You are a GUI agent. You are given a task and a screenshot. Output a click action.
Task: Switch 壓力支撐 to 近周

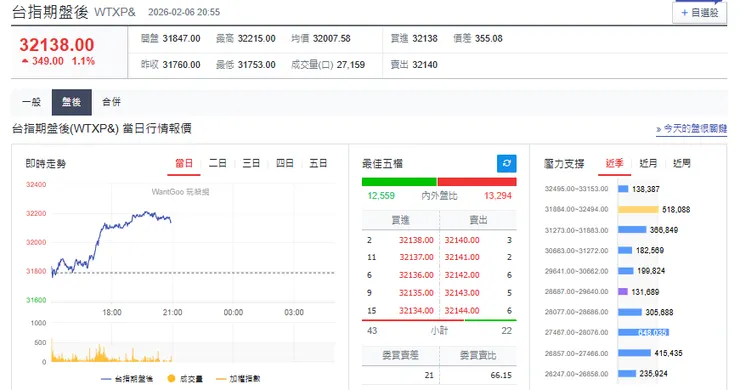click(681, 163)
